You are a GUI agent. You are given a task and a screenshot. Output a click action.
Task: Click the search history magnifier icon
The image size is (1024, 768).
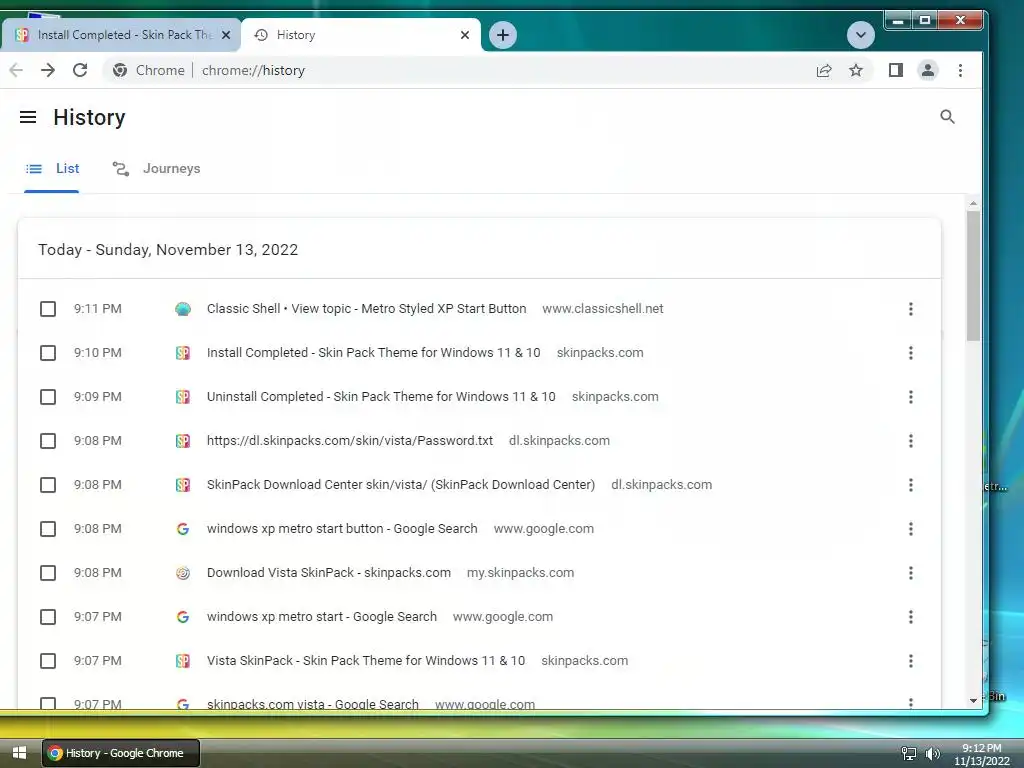click(947, 117)
